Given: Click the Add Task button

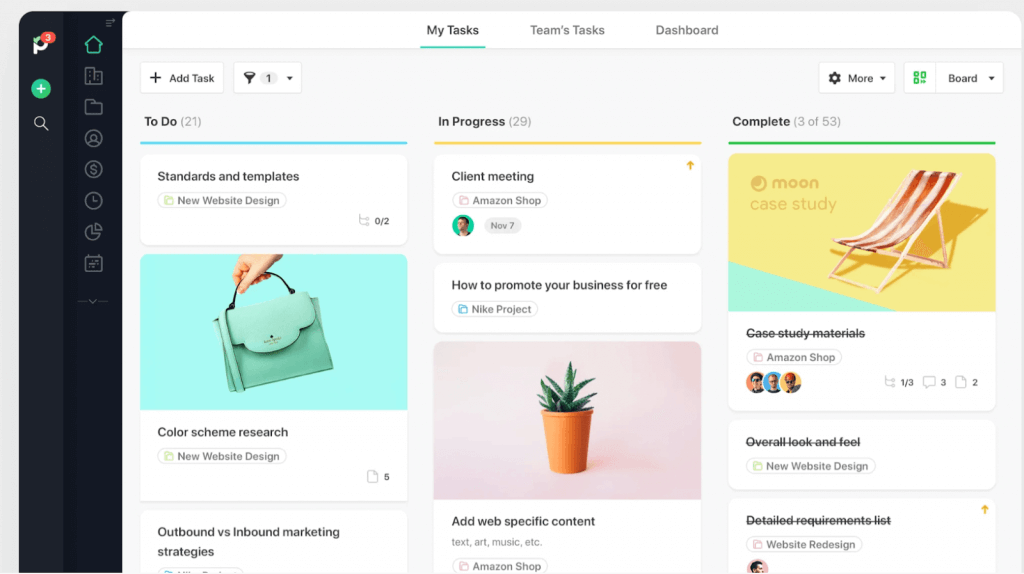Looking at the screenshot, I should [182, 78].
